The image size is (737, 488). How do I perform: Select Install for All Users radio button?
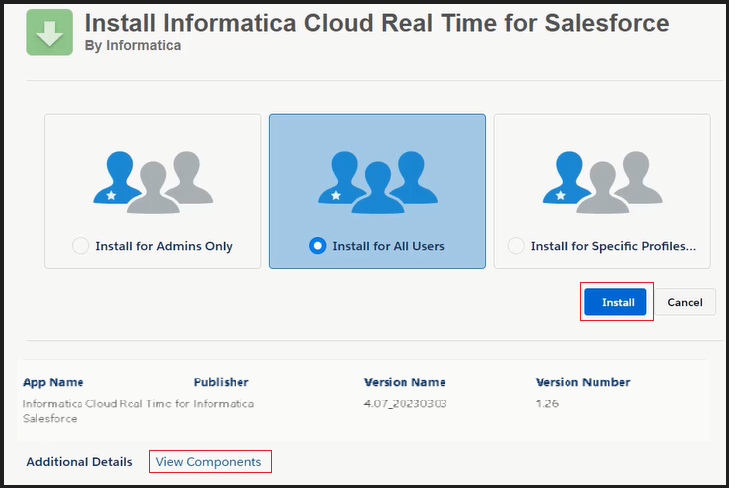(x=318, y=246)
